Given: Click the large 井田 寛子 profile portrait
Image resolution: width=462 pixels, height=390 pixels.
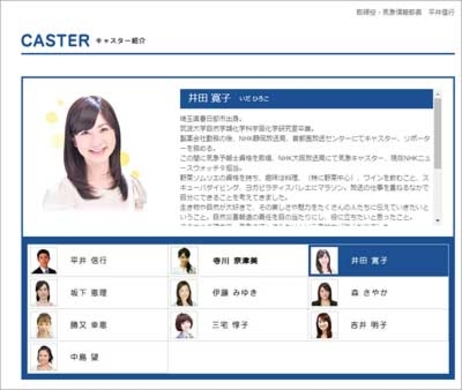Looking at the screenshot, I should pos(95,153).
